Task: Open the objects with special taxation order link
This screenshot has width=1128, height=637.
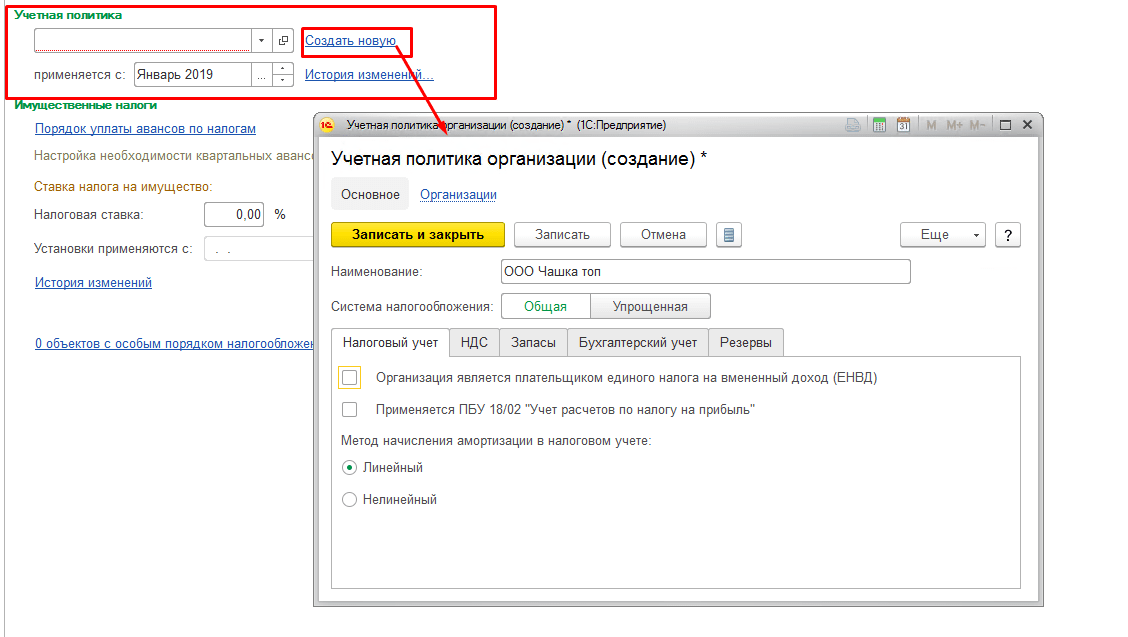Action: [x=174, y=343]
